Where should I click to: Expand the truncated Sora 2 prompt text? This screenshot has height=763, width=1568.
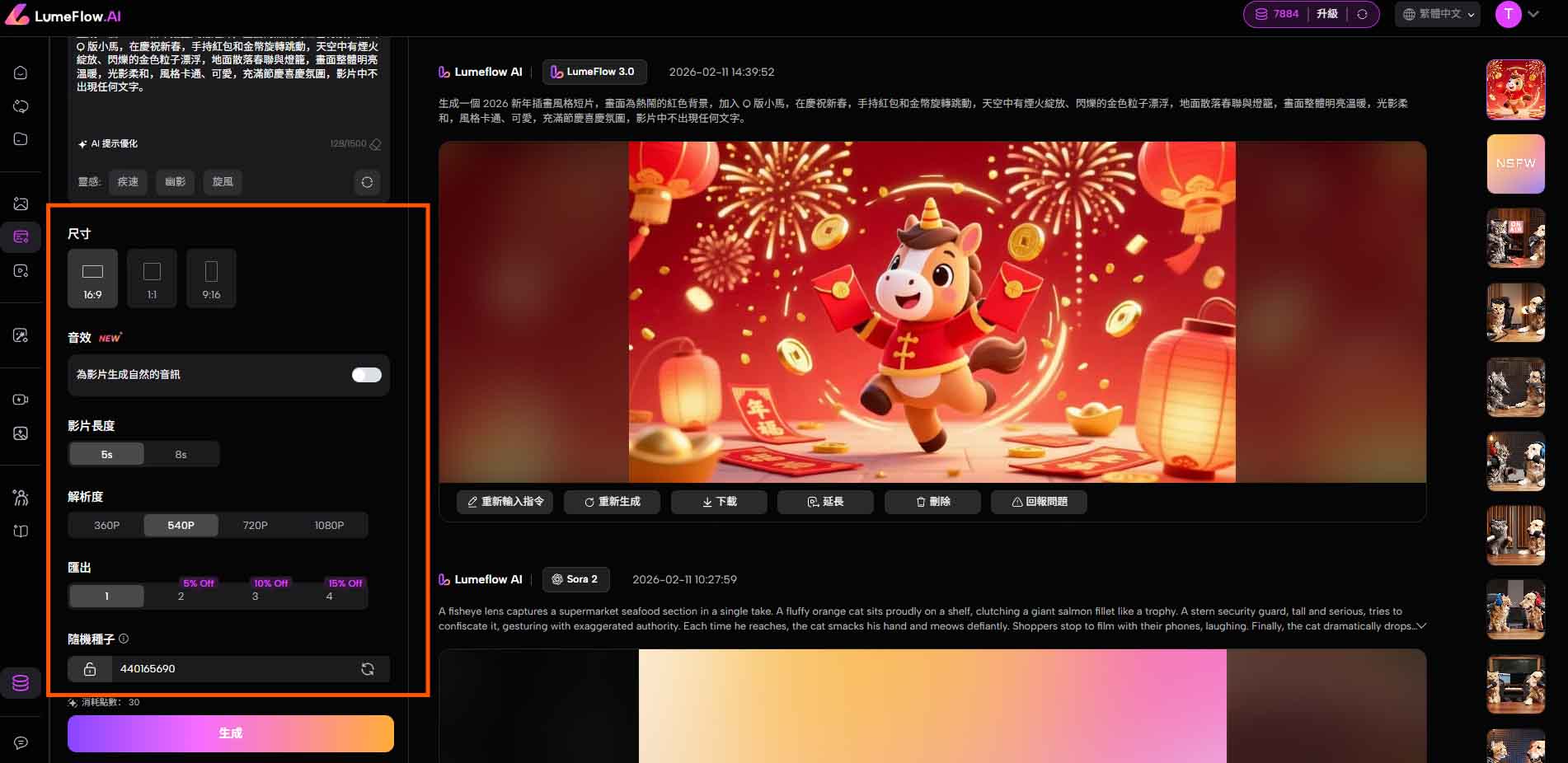(1420, 626)
